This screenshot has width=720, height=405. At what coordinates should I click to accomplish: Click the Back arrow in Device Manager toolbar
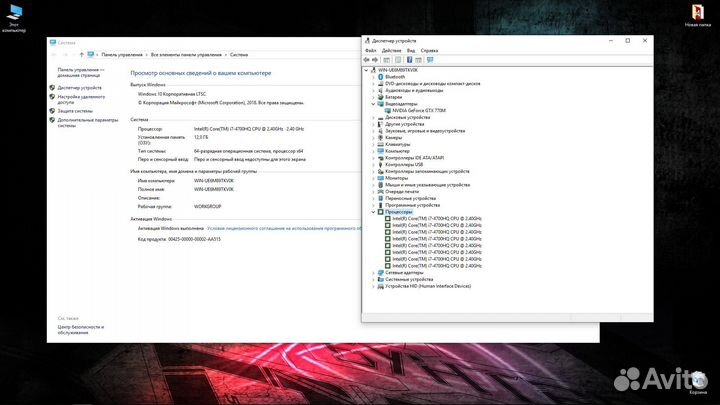tap(366, 60)
